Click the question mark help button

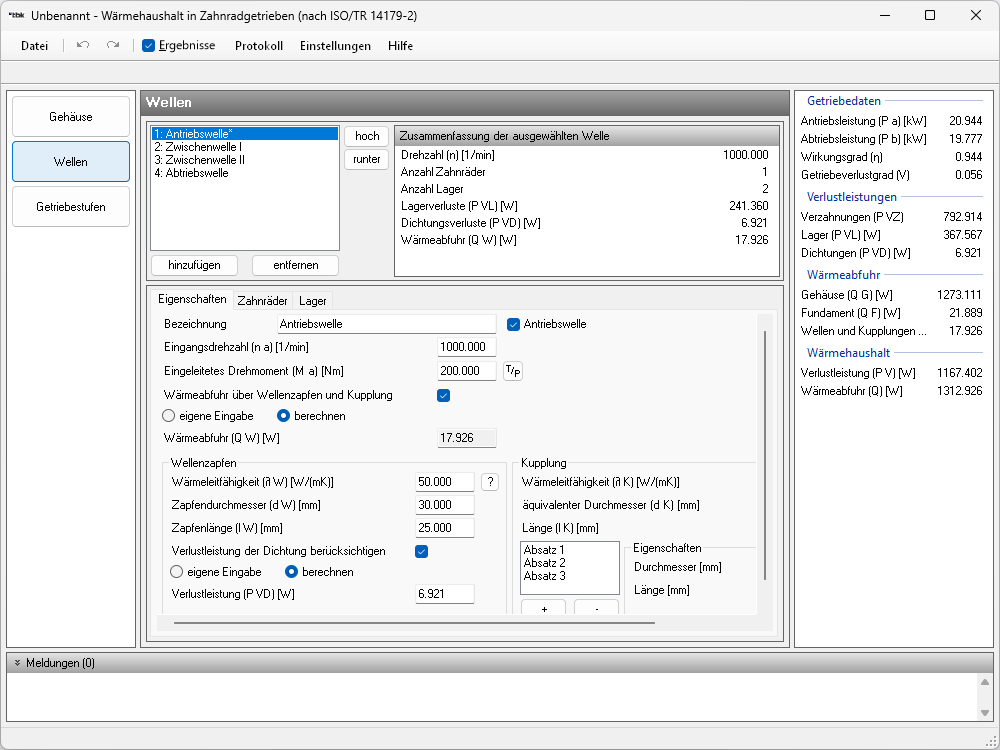(x=490, y=482)
